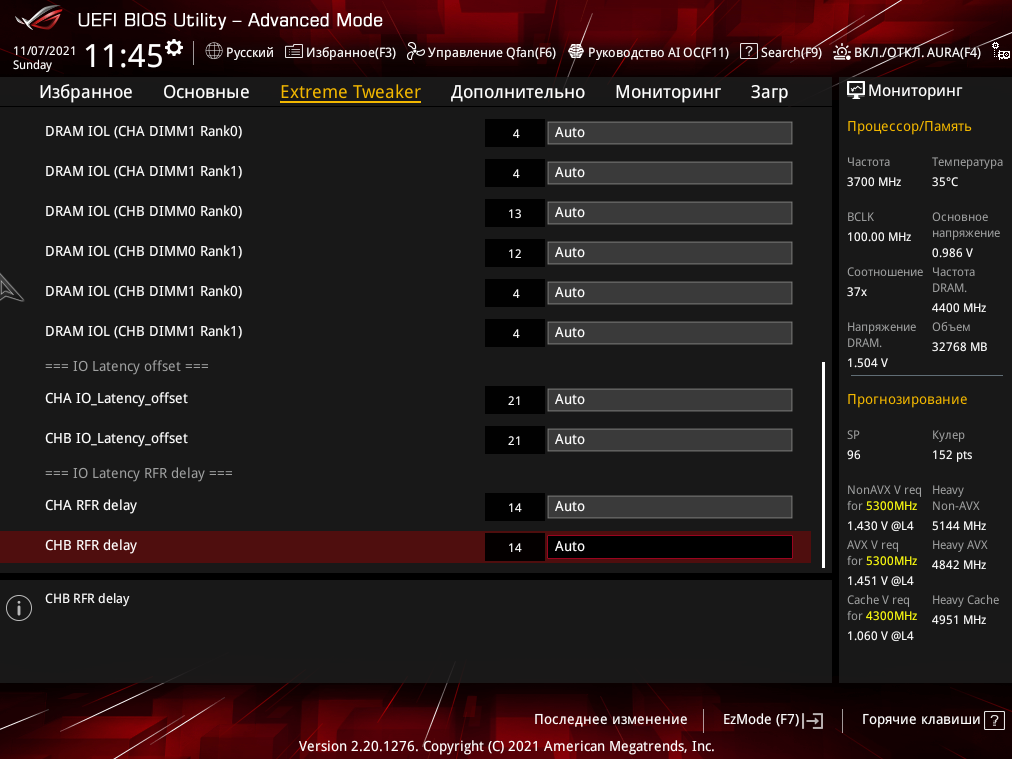Switch to Избранное tab
1012x759 pixels.
[86, 92]
